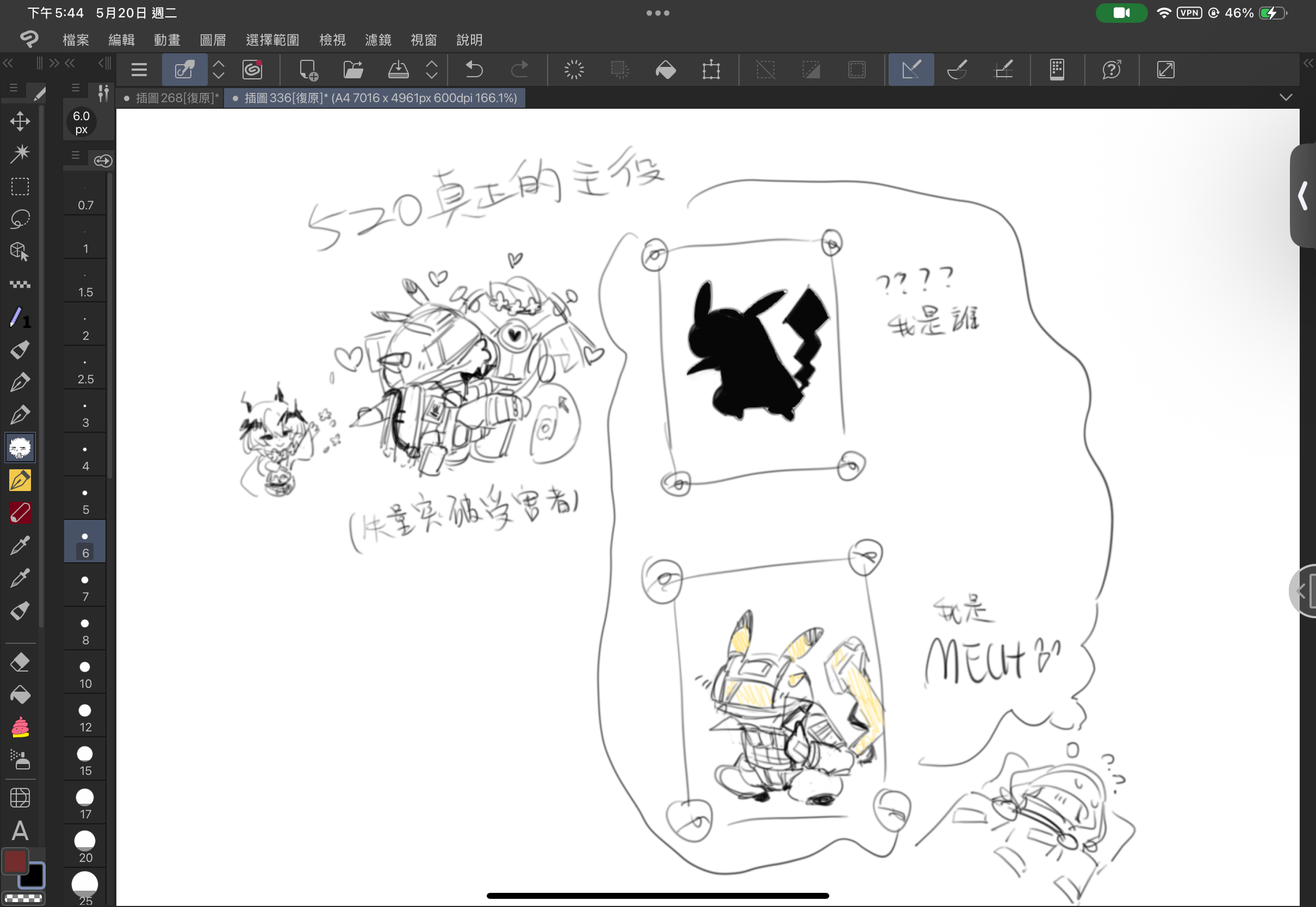Screen dimensions: 1316x907
Task: Open the command bar hamburger menu button
Action: click(139, 70)
